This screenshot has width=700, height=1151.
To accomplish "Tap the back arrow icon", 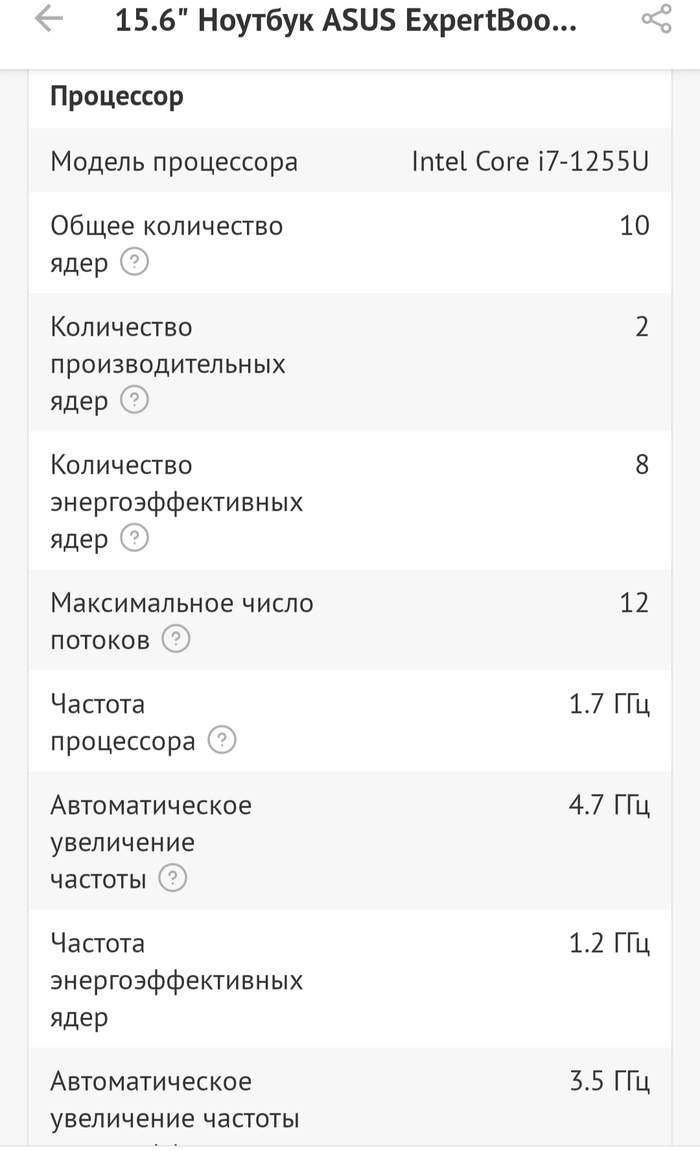I will (x=48, y=20).
